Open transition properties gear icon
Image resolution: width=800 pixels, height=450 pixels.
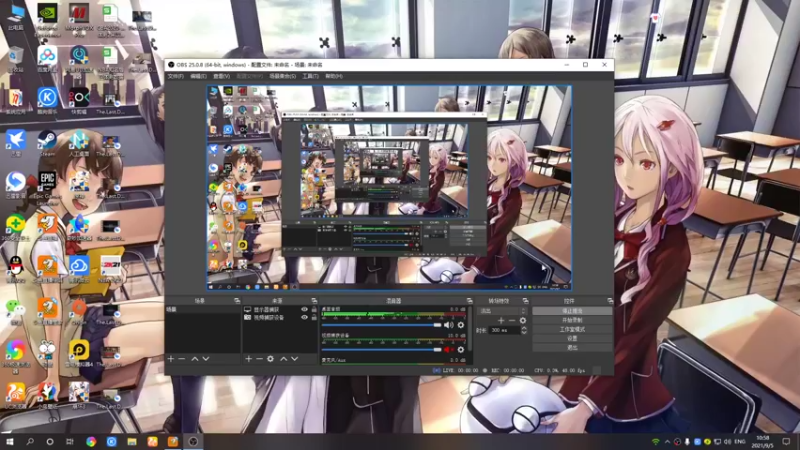coord(522,320)
